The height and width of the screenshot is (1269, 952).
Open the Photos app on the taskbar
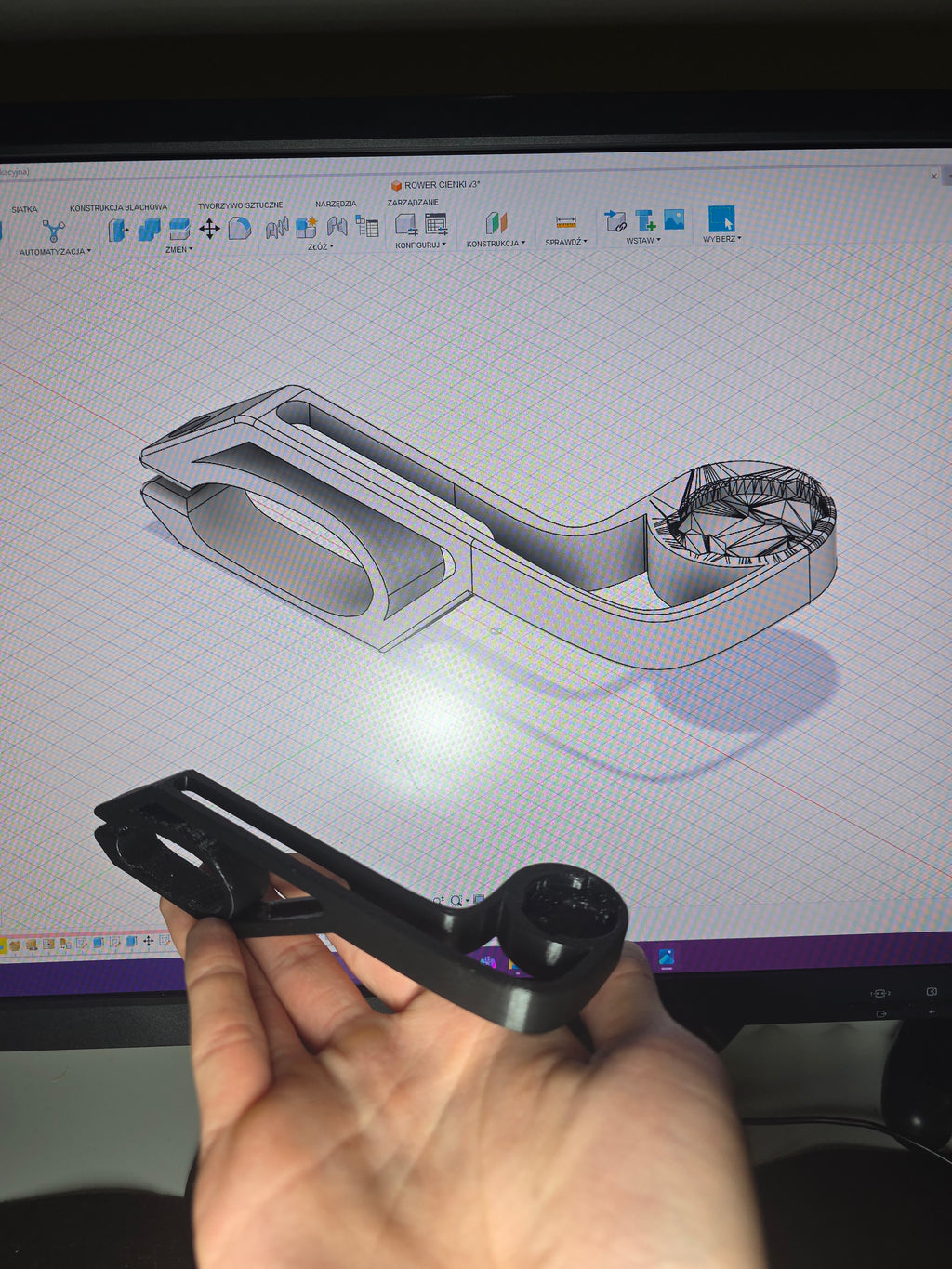click(666, 957)
